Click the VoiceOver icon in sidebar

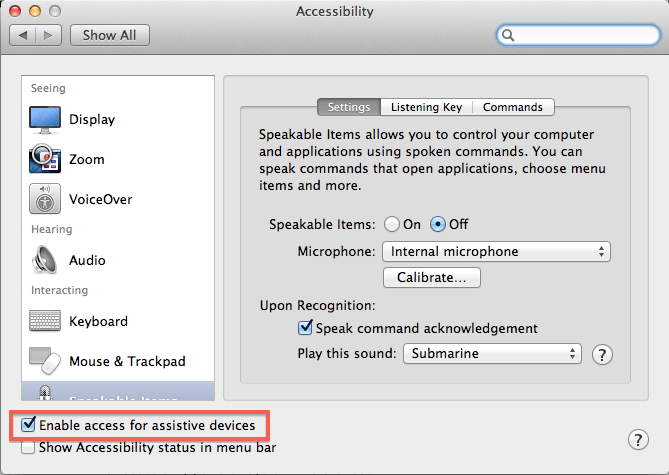45,199
